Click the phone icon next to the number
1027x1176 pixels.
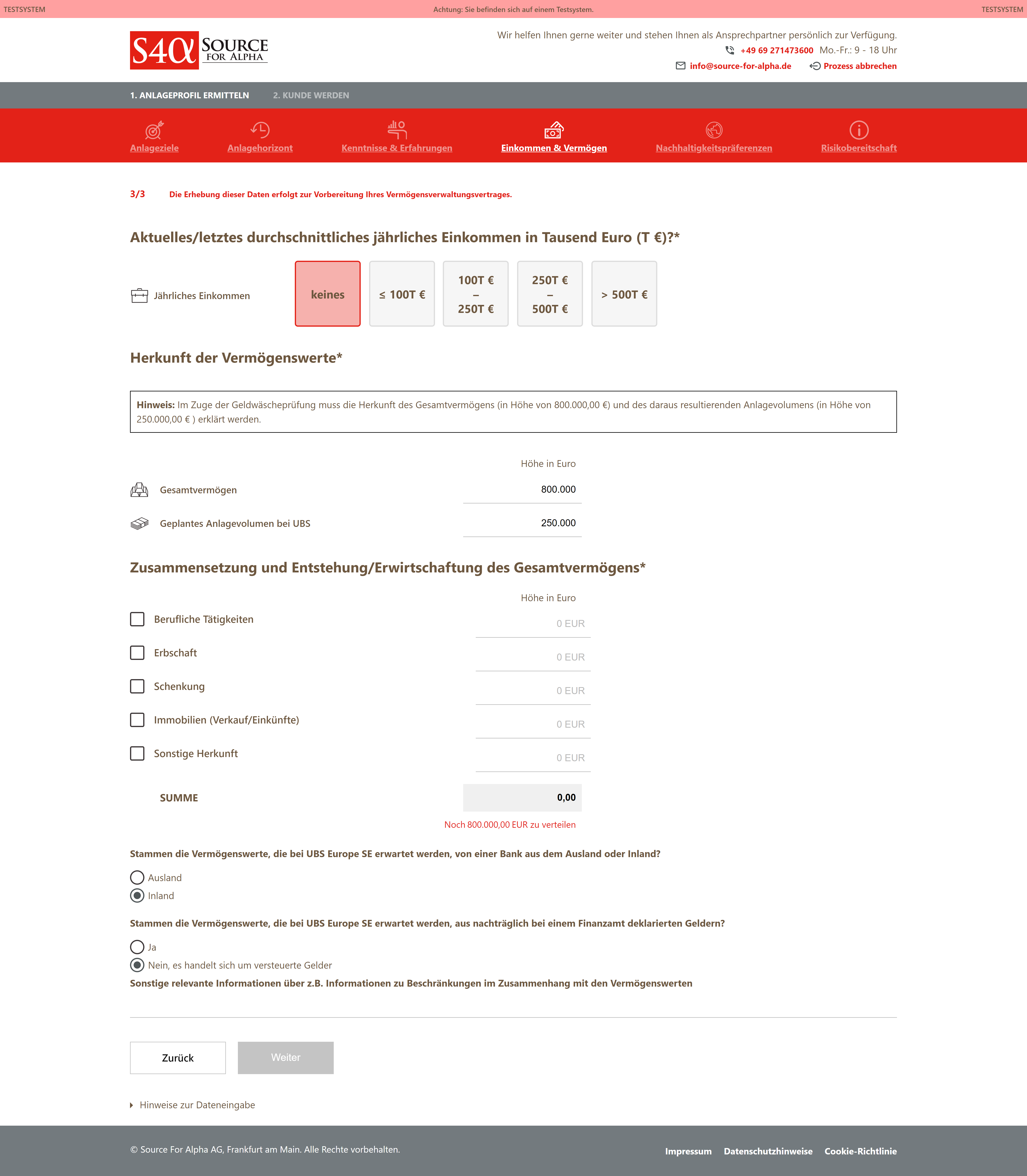point(730,51)
